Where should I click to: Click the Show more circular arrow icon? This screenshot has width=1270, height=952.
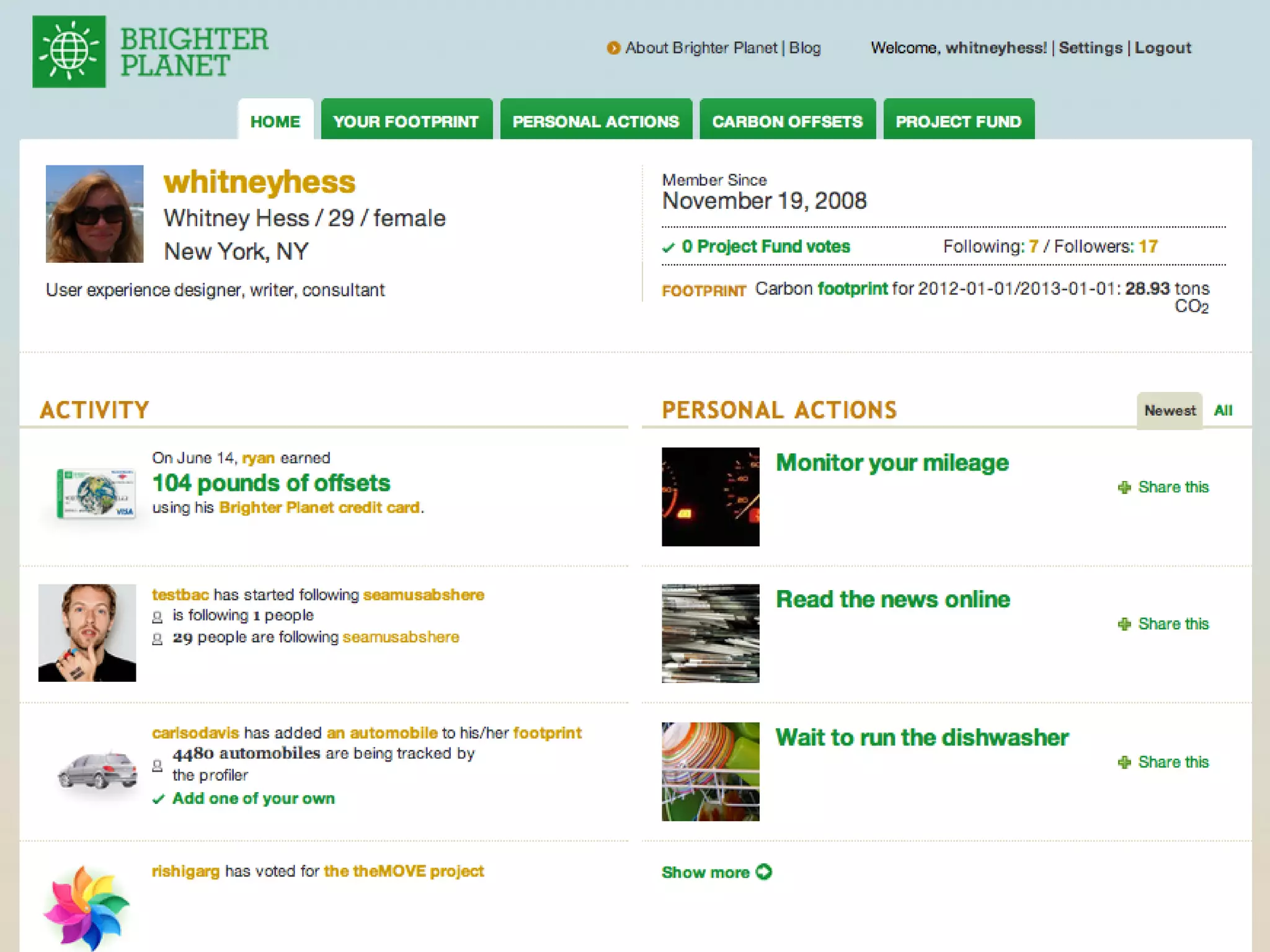coord(764,872)
